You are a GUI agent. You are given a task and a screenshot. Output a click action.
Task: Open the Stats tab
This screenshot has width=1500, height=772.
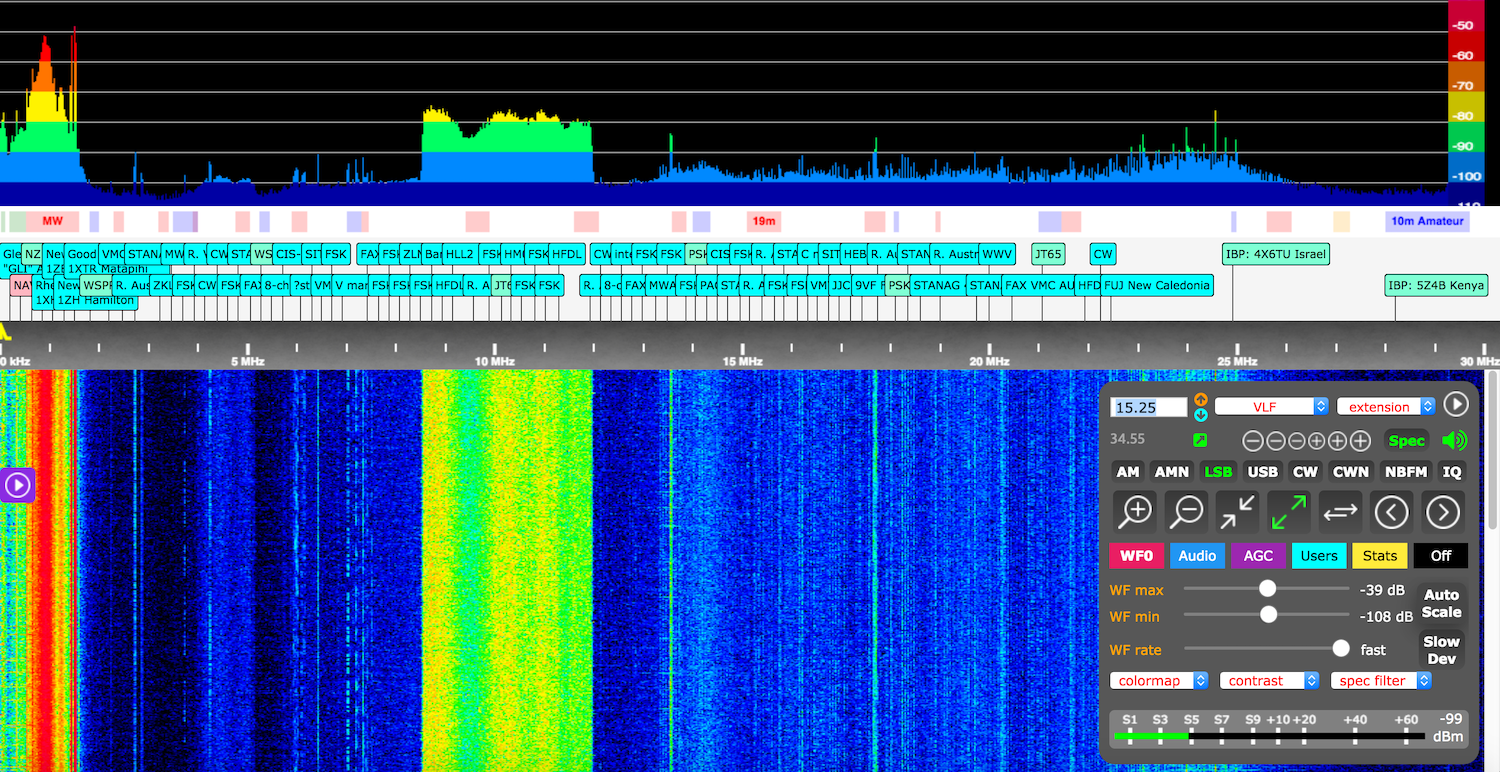(x=1379, y=555)
